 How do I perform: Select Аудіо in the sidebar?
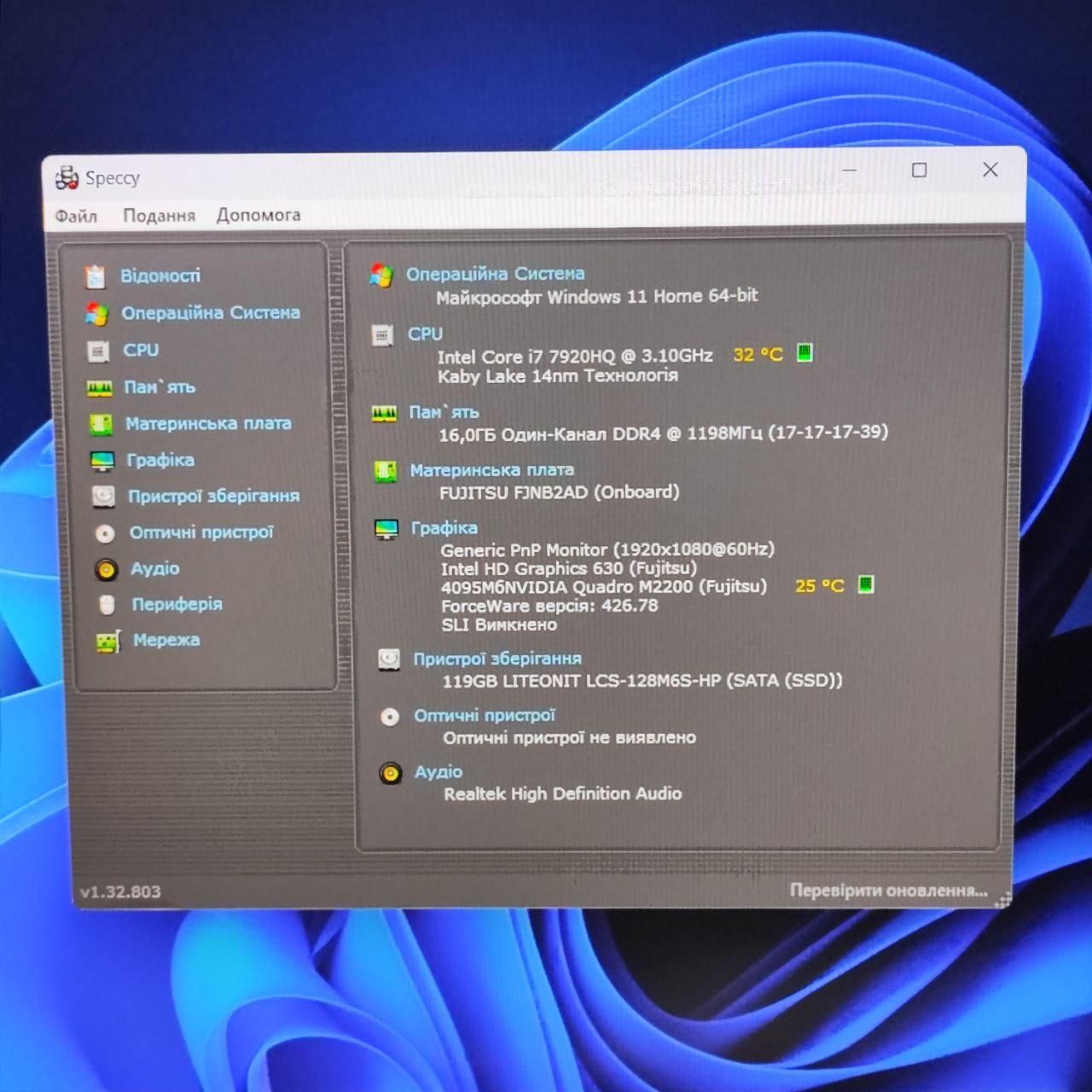point(154,568)
